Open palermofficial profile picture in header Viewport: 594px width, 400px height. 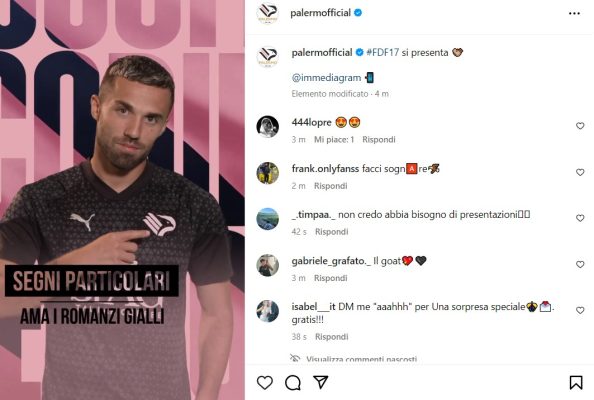pos(267,13)
